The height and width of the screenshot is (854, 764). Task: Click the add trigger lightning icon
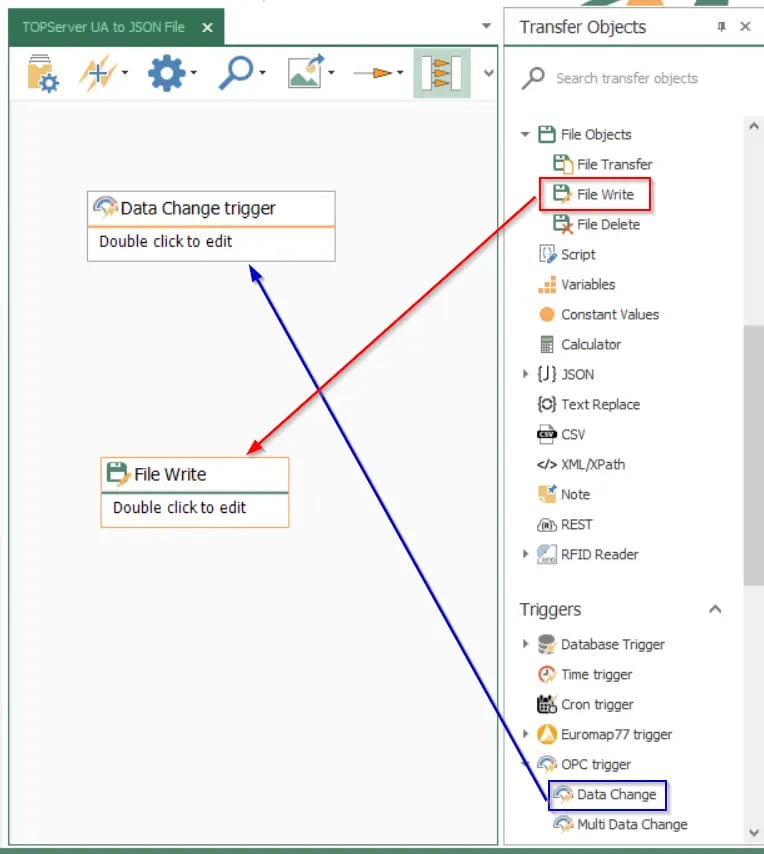(x=97, y=73)
